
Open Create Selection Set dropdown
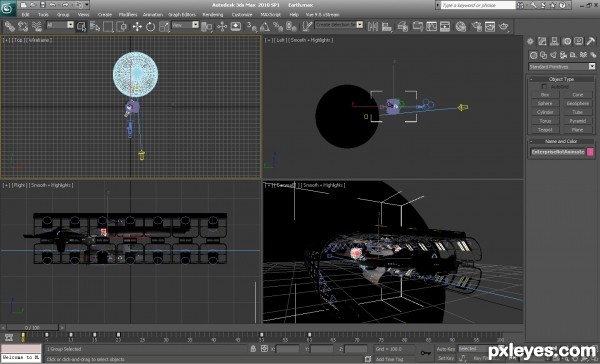[x=339, y=24]
